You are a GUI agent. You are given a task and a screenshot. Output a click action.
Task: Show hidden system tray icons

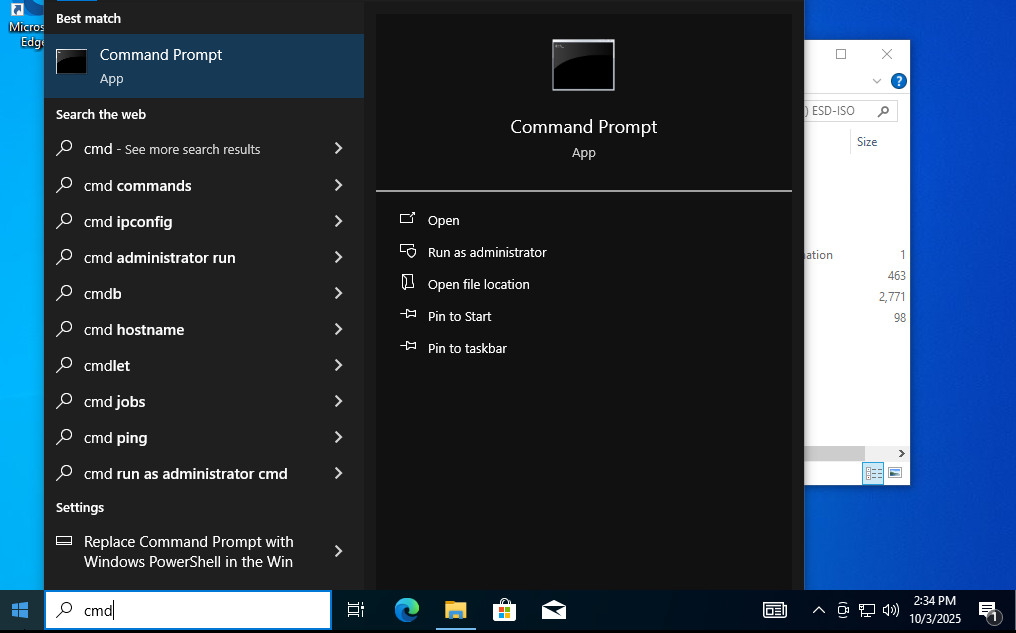coord(818,610)
